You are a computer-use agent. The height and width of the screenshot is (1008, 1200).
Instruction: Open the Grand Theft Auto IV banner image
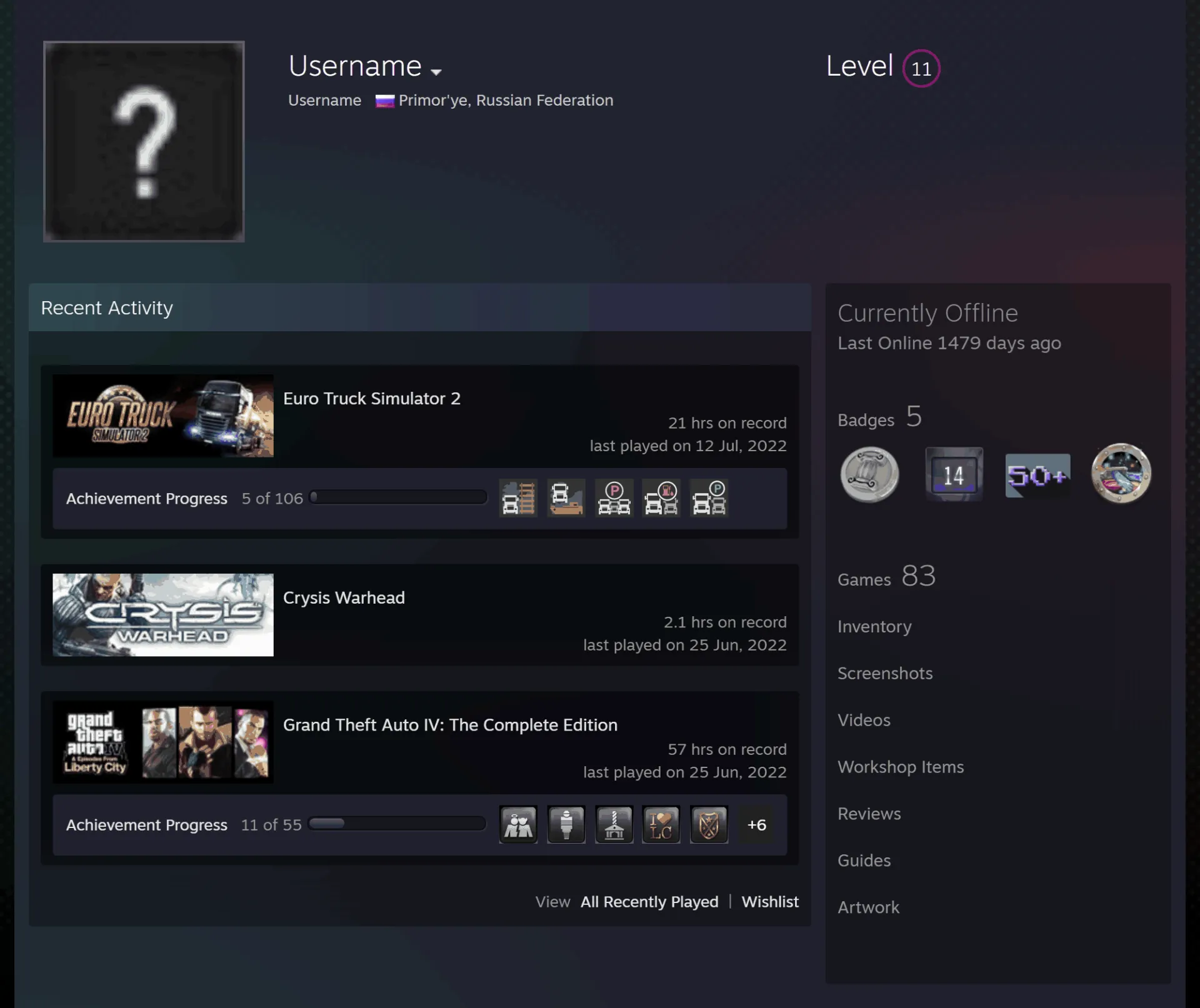point(163,742)
